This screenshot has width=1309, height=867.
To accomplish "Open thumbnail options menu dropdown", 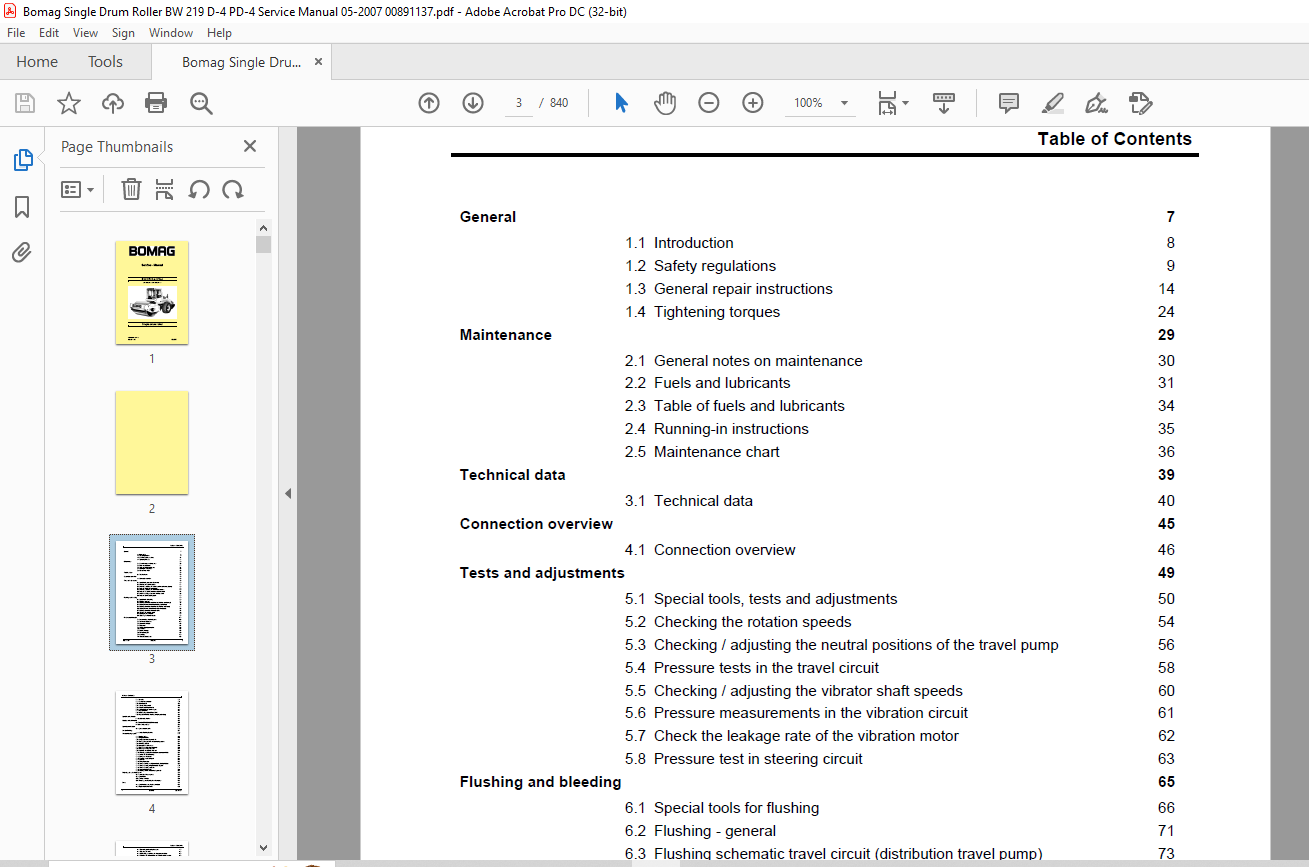I will pos(78,189).
